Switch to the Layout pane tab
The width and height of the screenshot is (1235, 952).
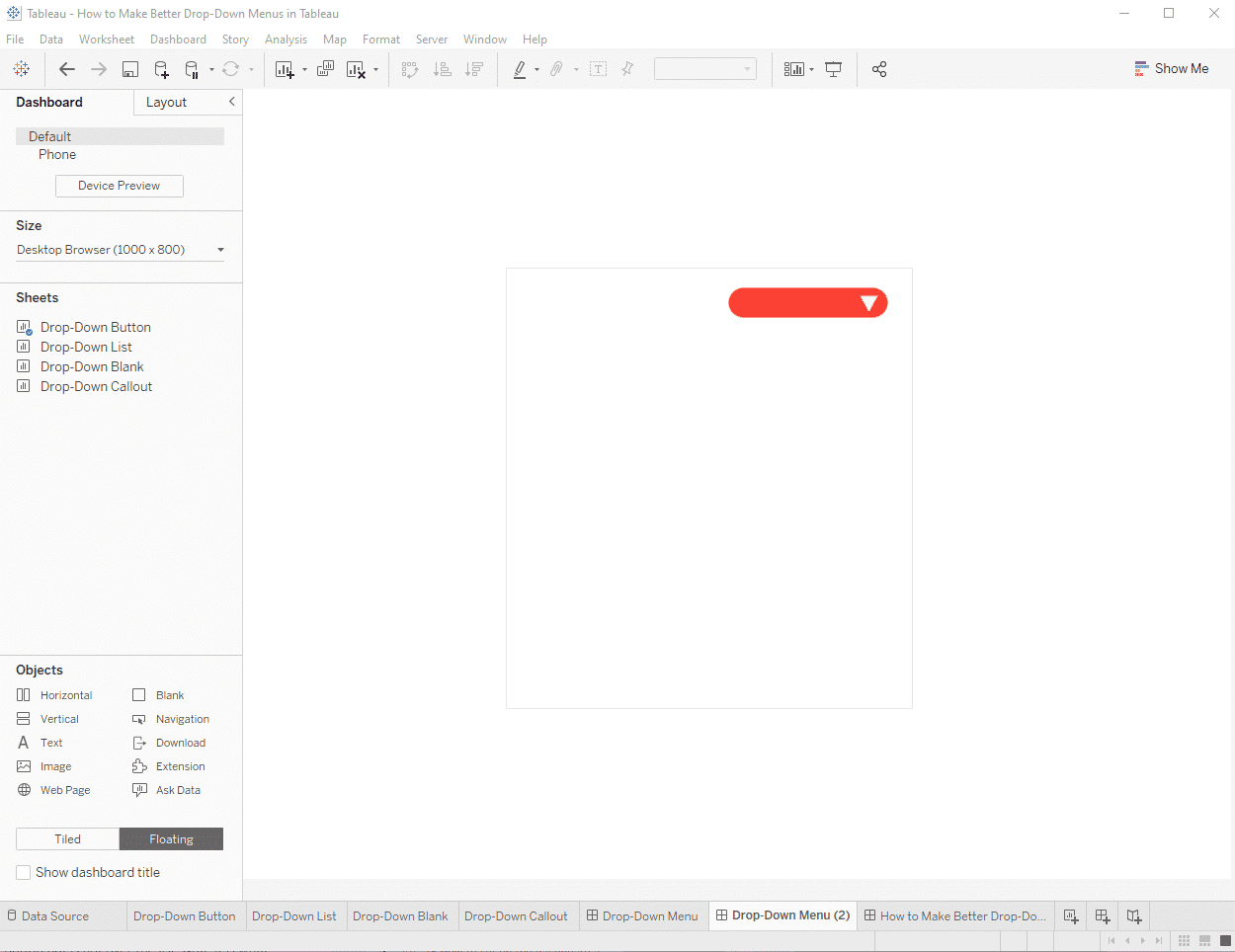coord(166,103)
